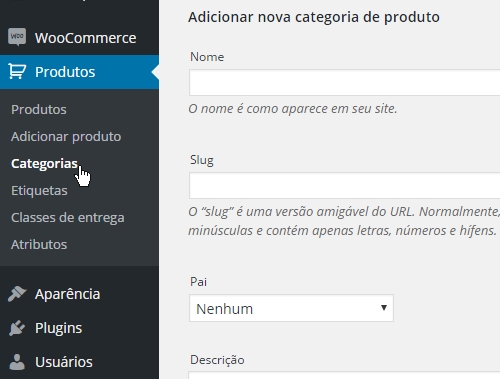
Task: Focus the Descrição text area
Action: tap(345, 375)
